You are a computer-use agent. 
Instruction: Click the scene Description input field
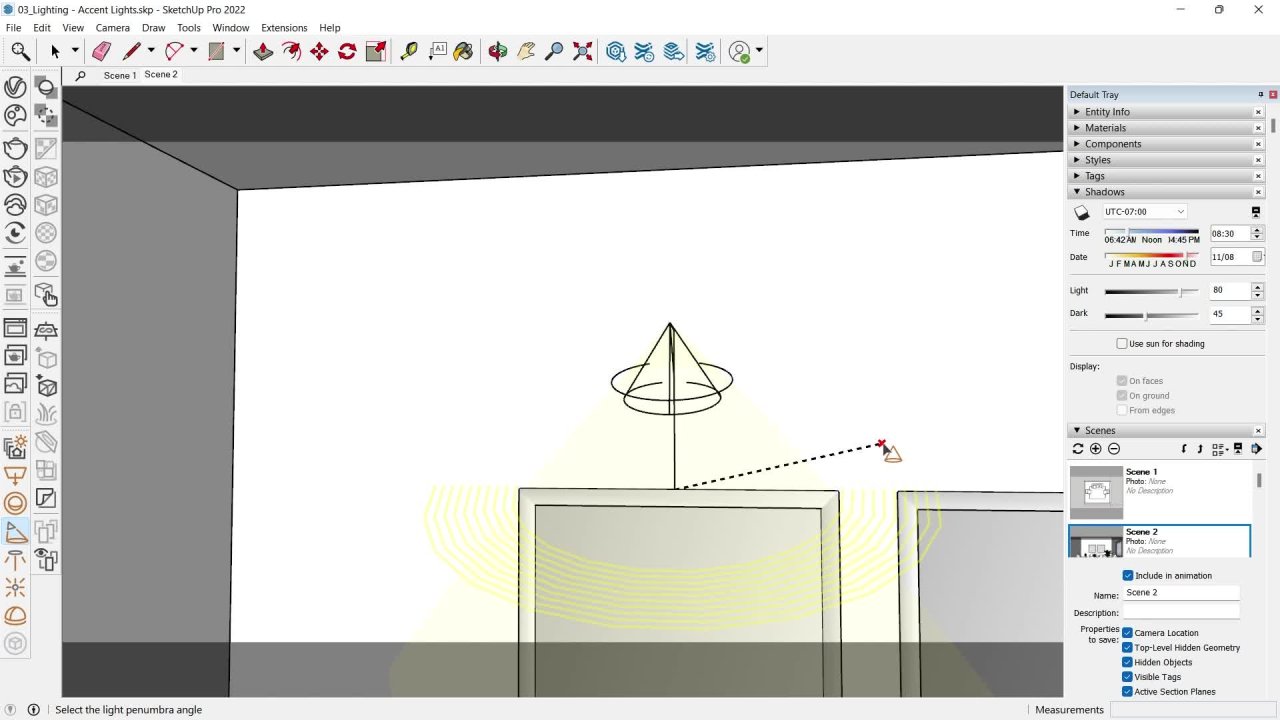(1181, 612)
